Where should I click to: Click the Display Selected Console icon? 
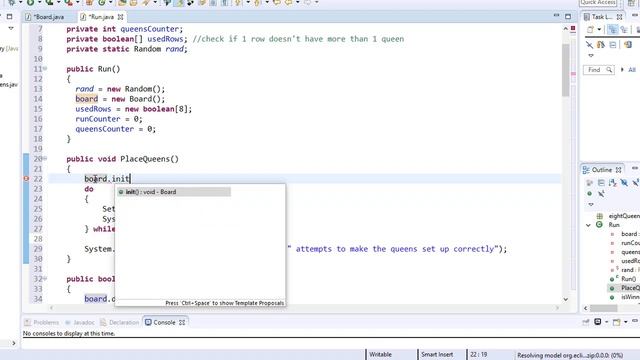tap(598, 322)
